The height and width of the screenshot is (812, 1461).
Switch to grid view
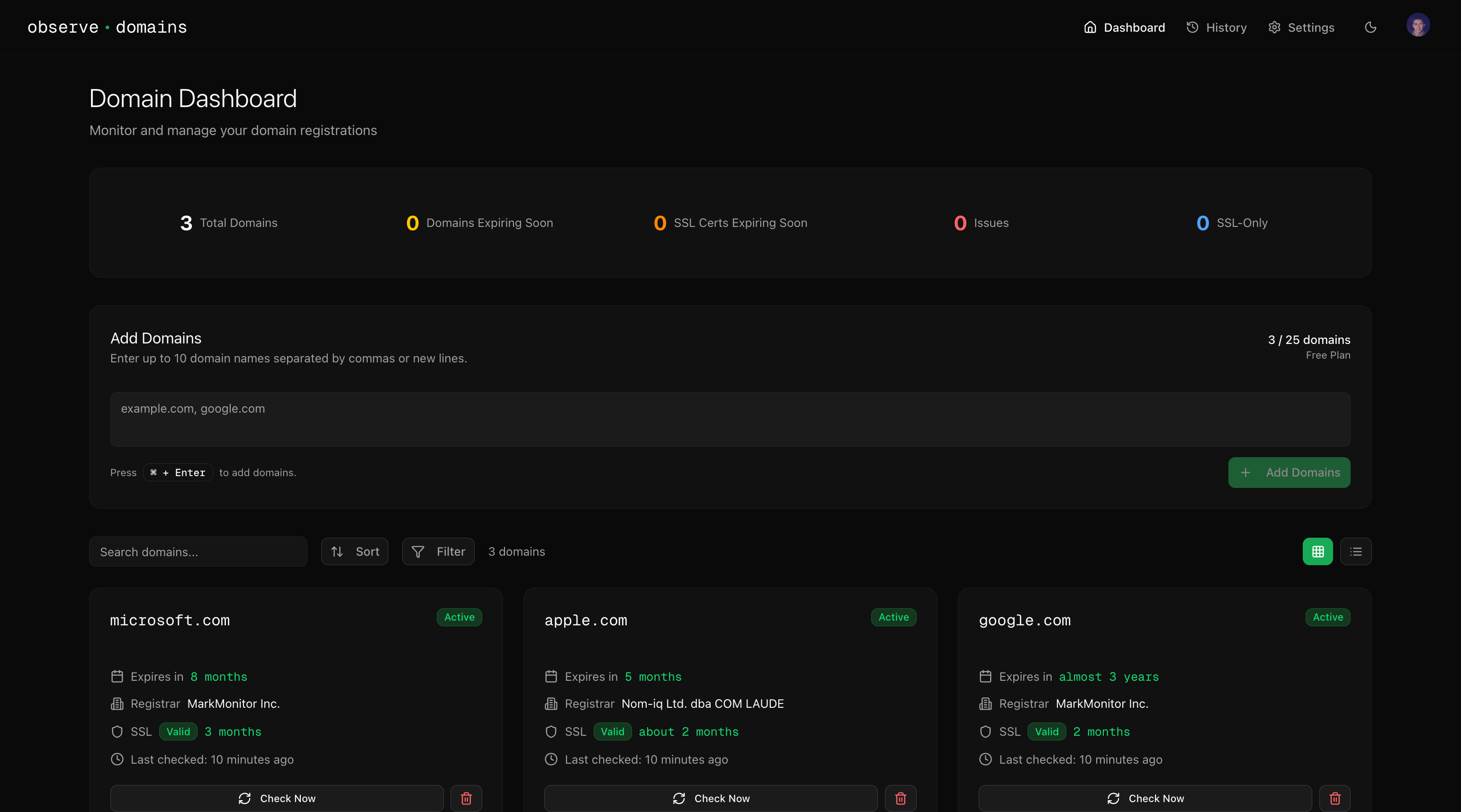[1317, 551]
